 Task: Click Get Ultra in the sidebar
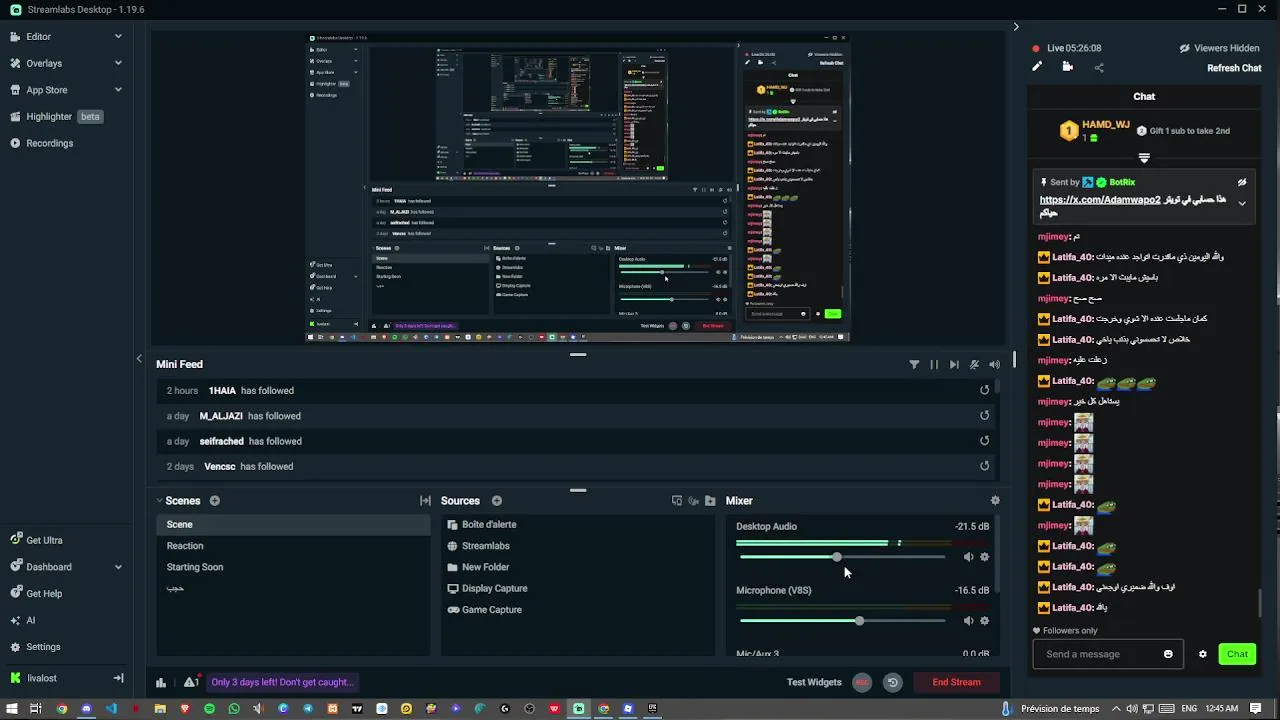coord(43,540)
